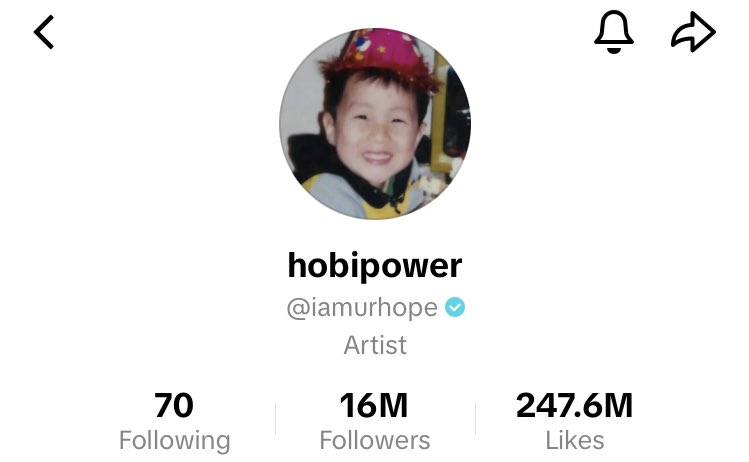The image size is (749, 462).
Task: Select the Likes label
Action: click(x=575, y=441)
